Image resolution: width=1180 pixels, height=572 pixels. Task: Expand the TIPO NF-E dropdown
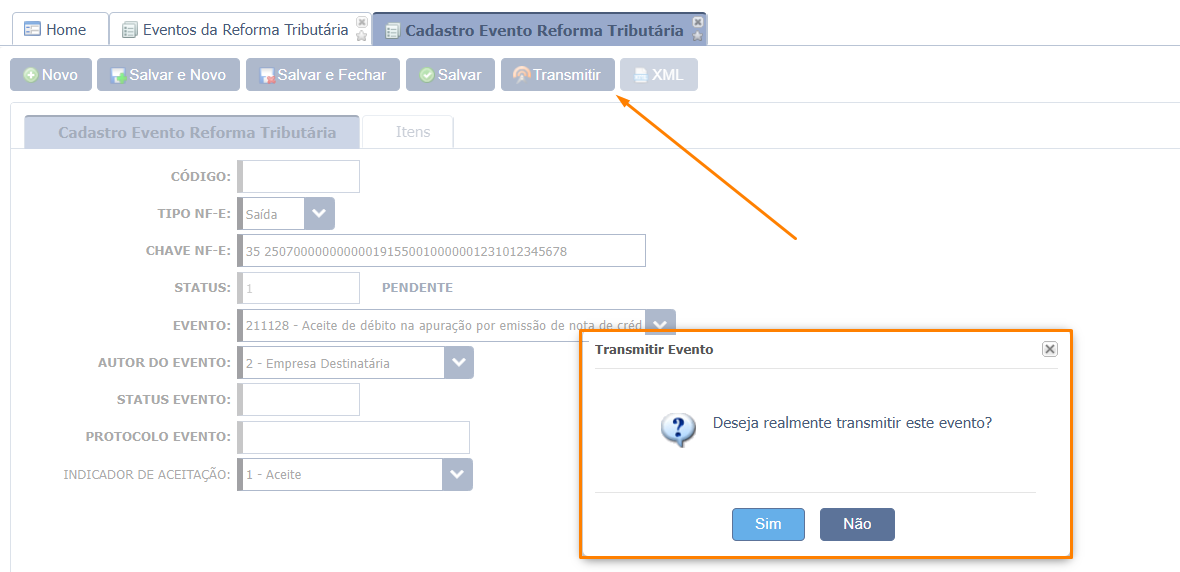click(x=319, y=214)
